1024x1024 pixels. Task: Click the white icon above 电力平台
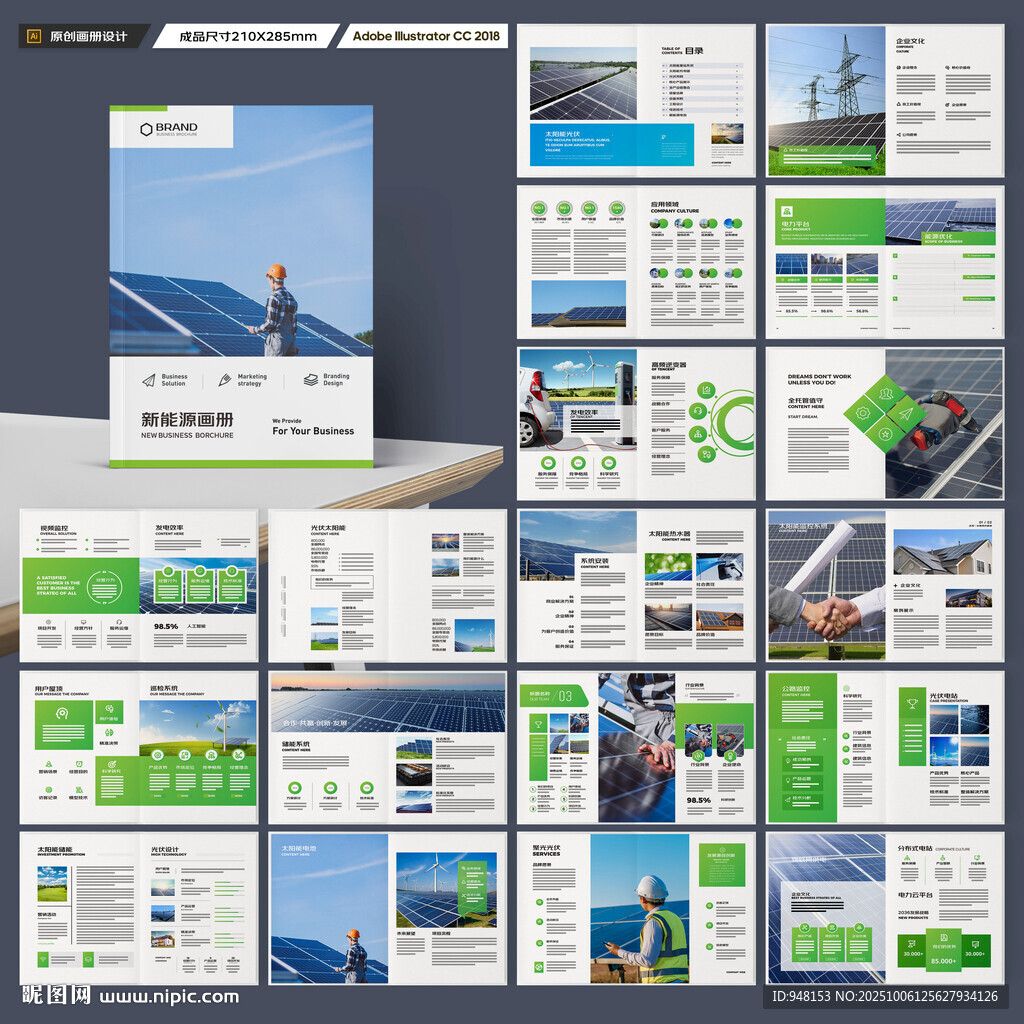[787, 212]
